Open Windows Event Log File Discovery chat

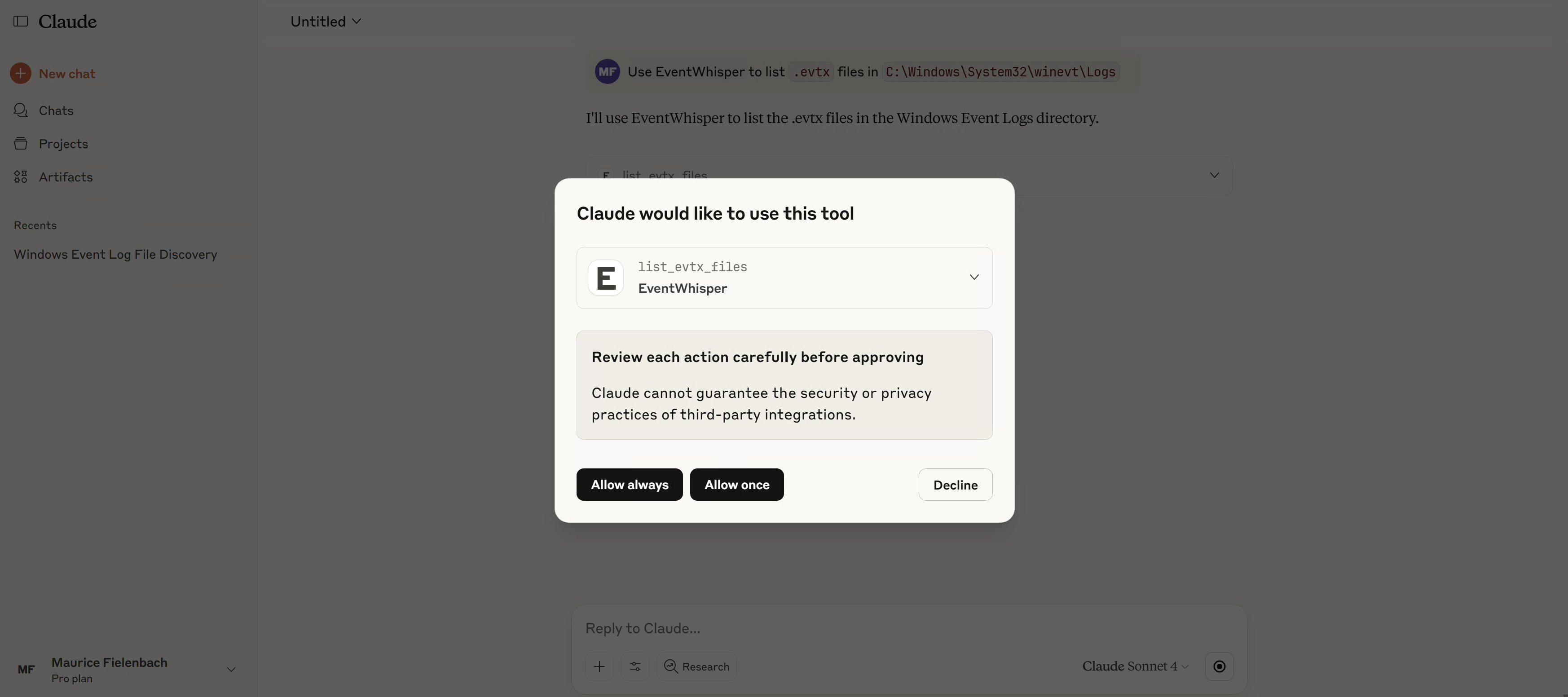click(x=116, y=255)
